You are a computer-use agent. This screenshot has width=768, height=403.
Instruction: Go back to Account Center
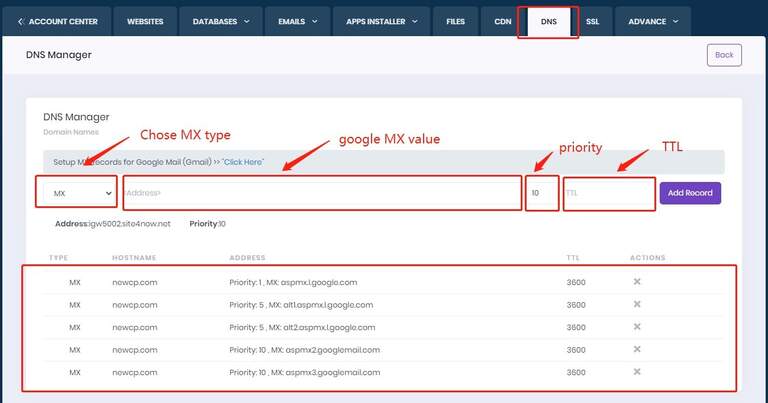pos(57,22)
